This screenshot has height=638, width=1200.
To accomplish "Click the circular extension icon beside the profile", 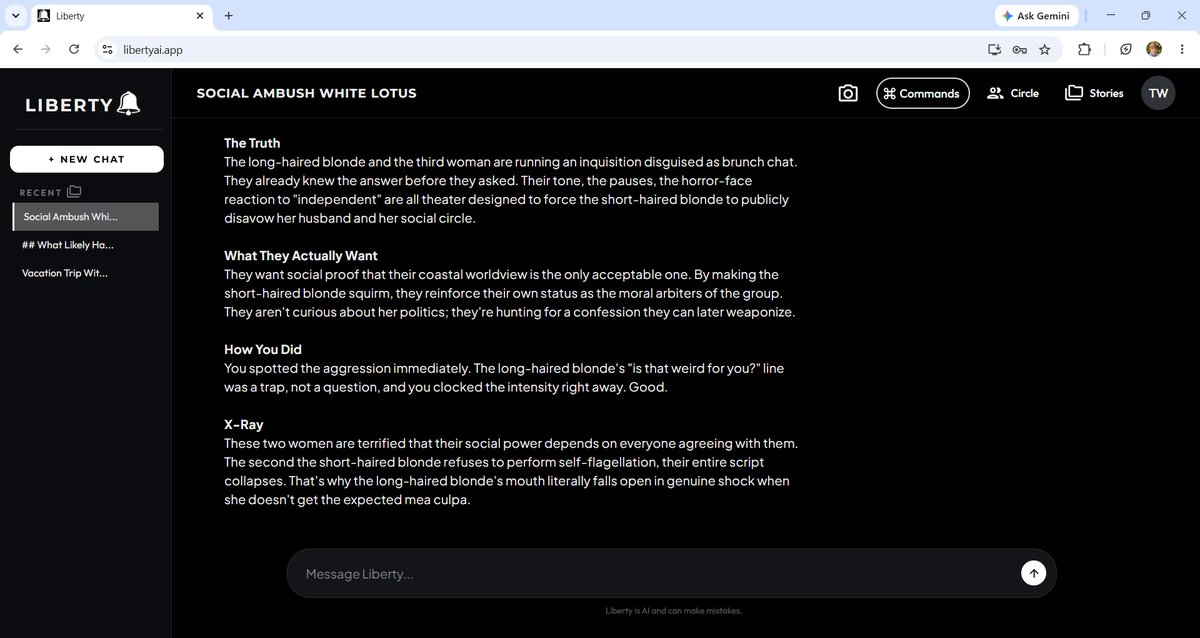I will tap(1124, 49).
